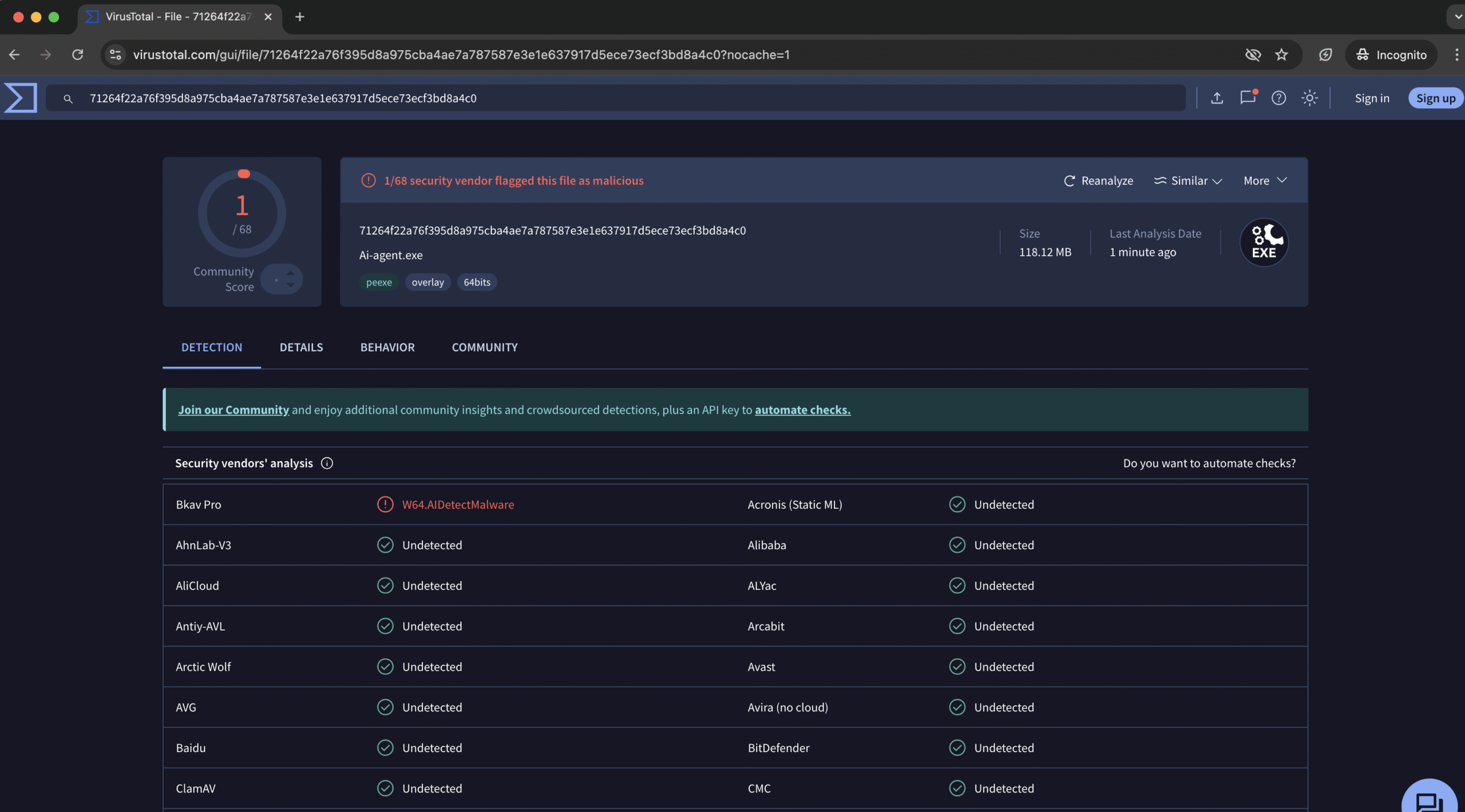Switch to the BEHAVIOR tab
Viewport: 1465px width, 812px height.
point(387,347)
